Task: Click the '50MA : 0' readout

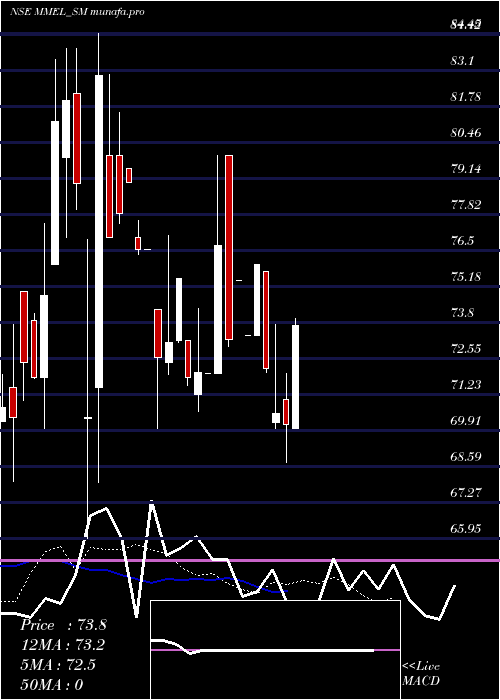Action: [51, 684]
